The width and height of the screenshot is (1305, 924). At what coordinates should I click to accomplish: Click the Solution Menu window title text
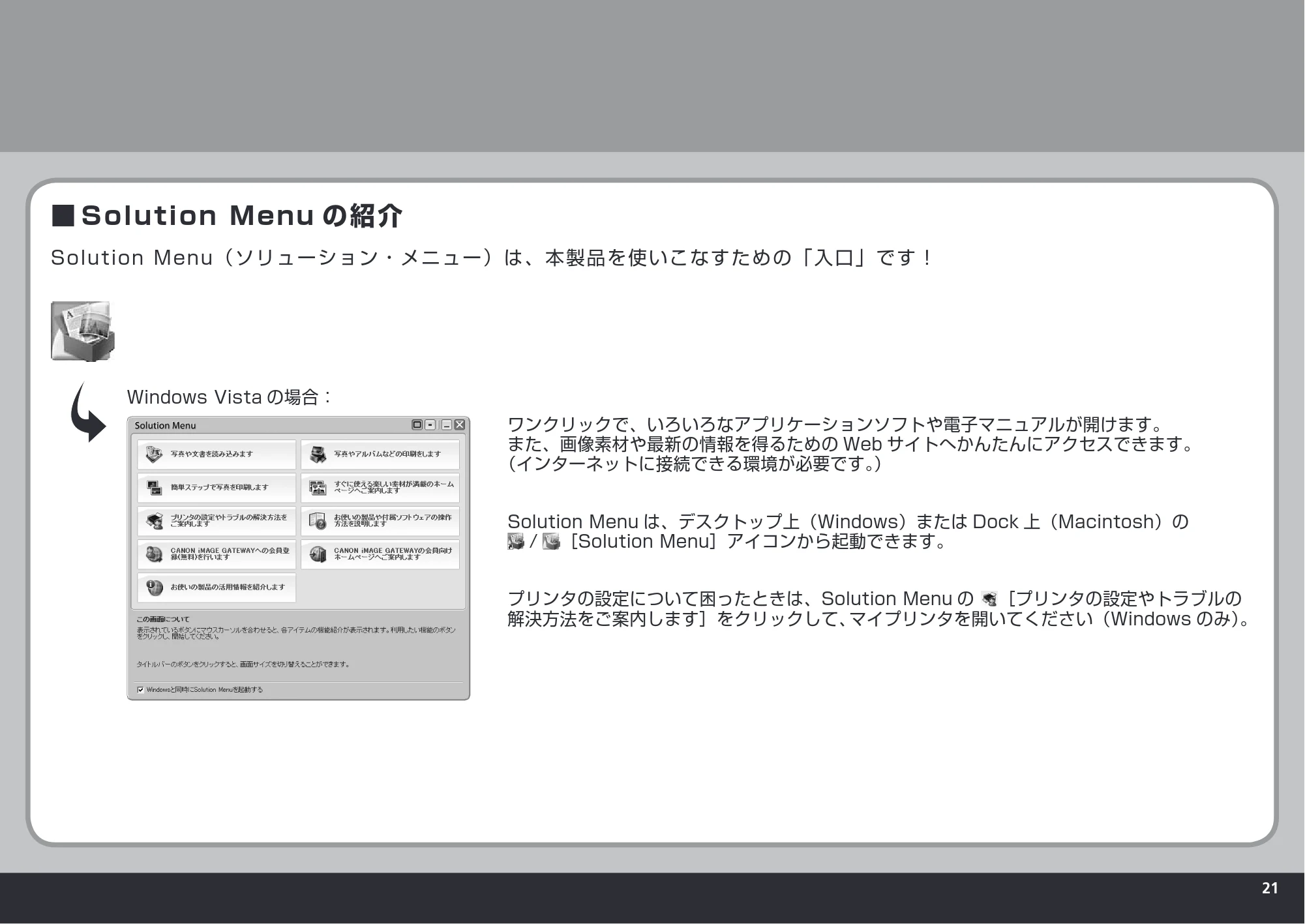[x=165, y=426]
